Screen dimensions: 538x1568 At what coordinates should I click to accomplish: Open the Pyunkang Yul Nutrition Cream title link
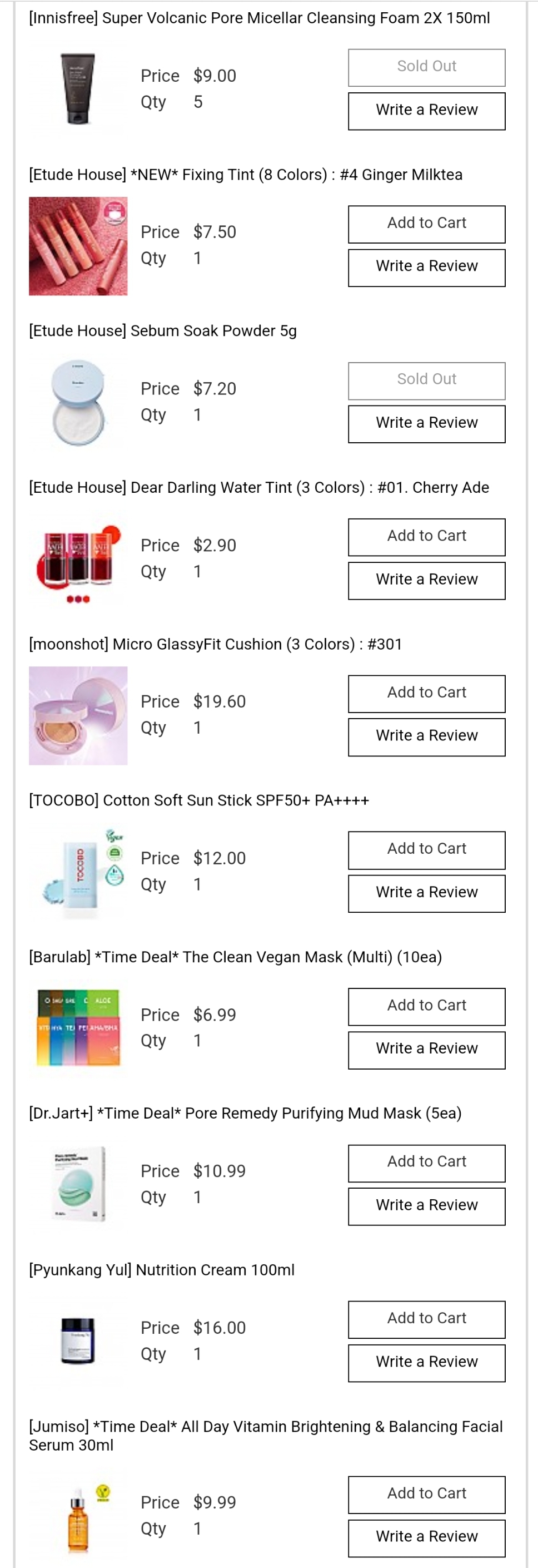tap(162, 1270)
